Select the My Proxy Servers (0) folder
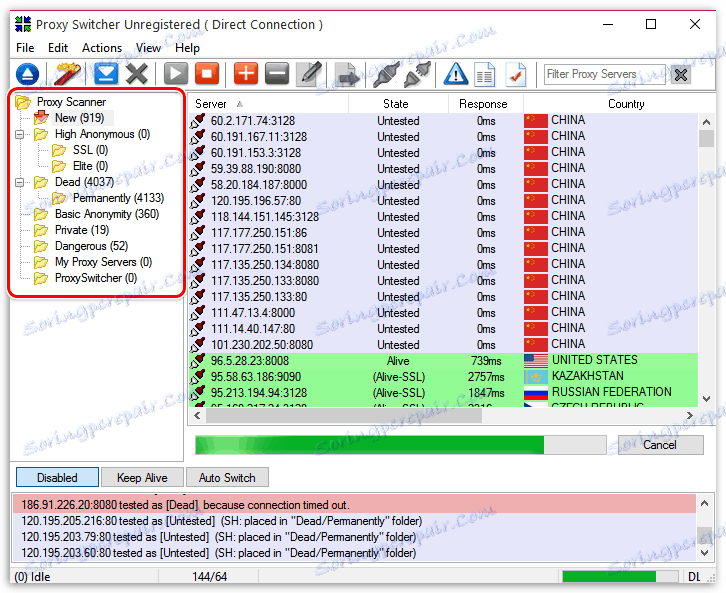 pyautogui.click(x=103, y=262)
